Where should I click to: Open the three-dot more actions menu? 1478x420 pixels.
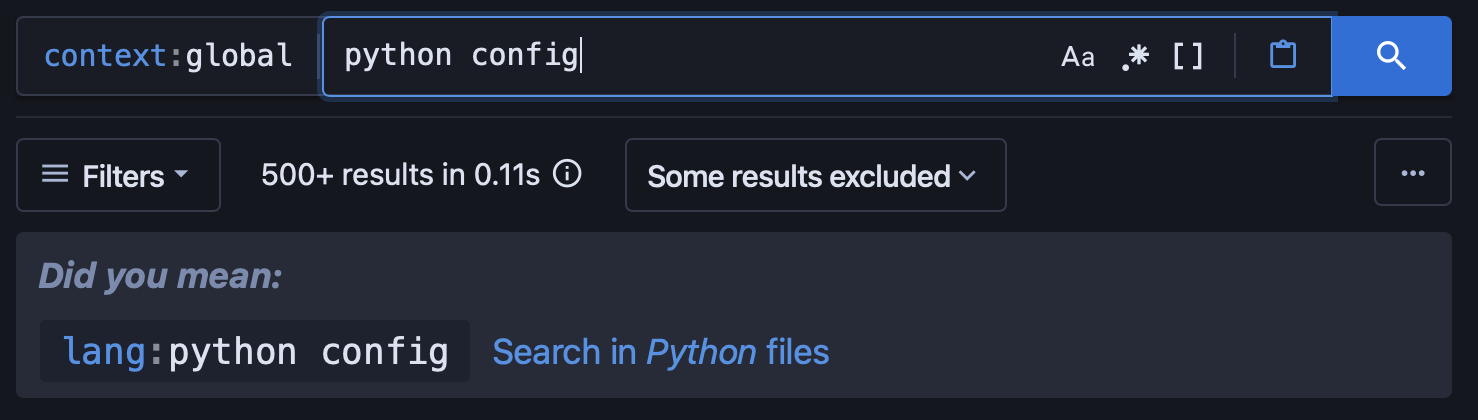[1412, 175]
